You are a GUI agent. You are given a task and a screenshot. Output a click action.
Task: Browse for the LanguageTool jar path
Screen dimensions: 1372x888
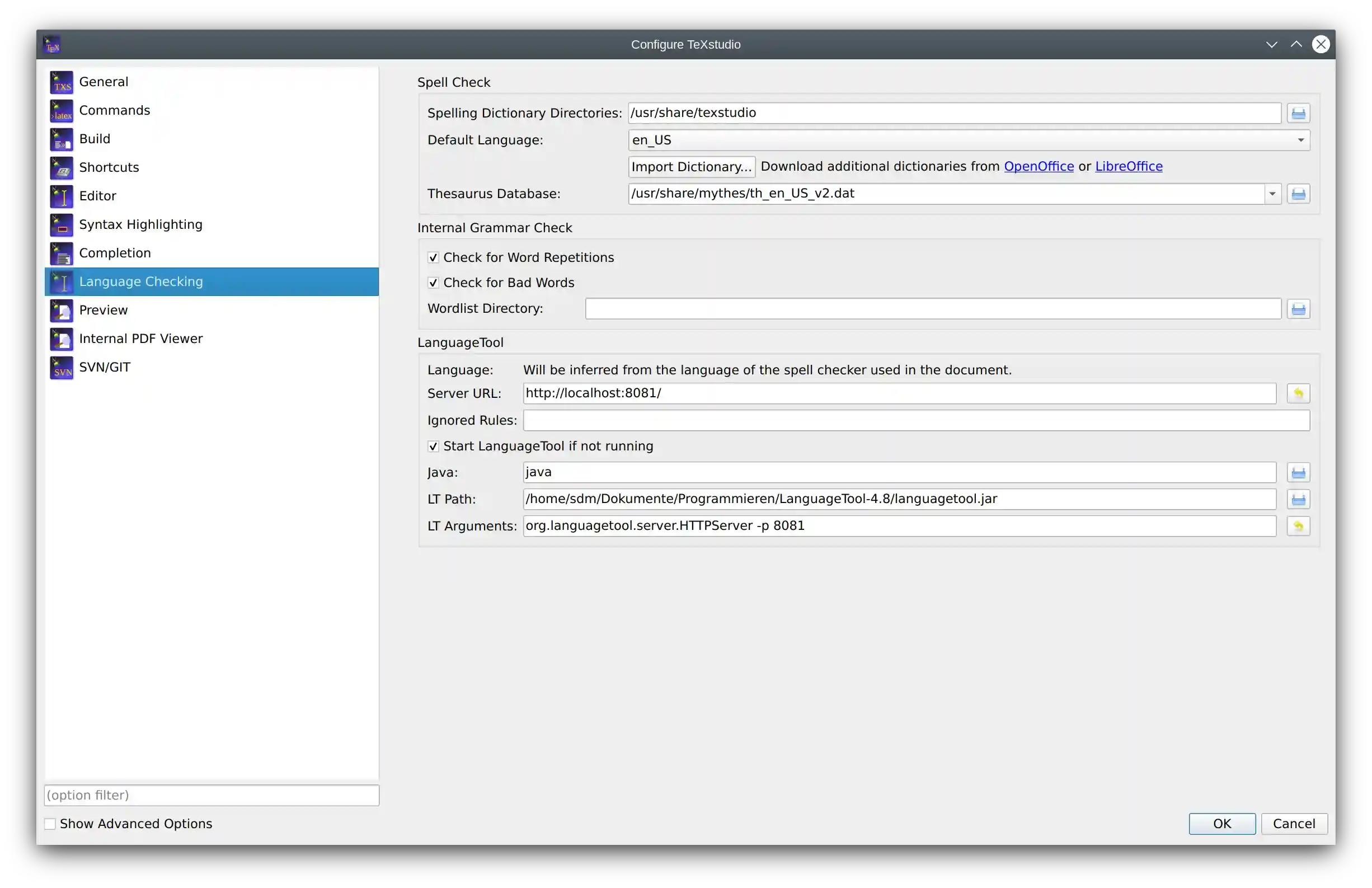click(x=1299, y=499)
